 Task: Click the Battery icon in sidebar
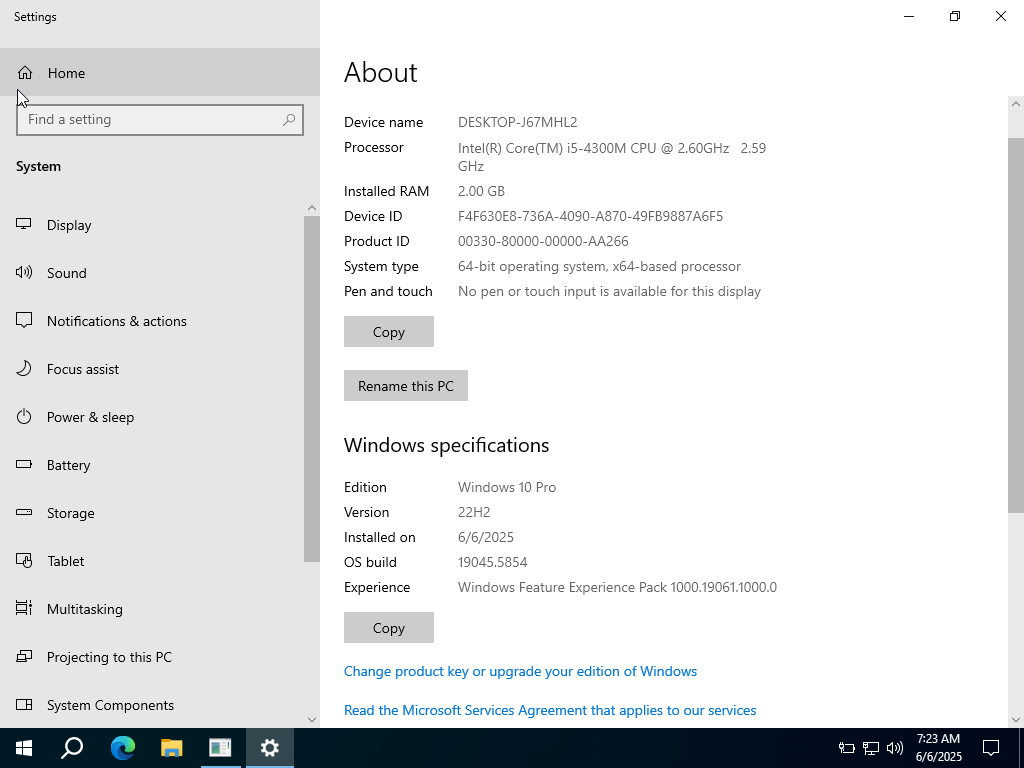(24, 464)
